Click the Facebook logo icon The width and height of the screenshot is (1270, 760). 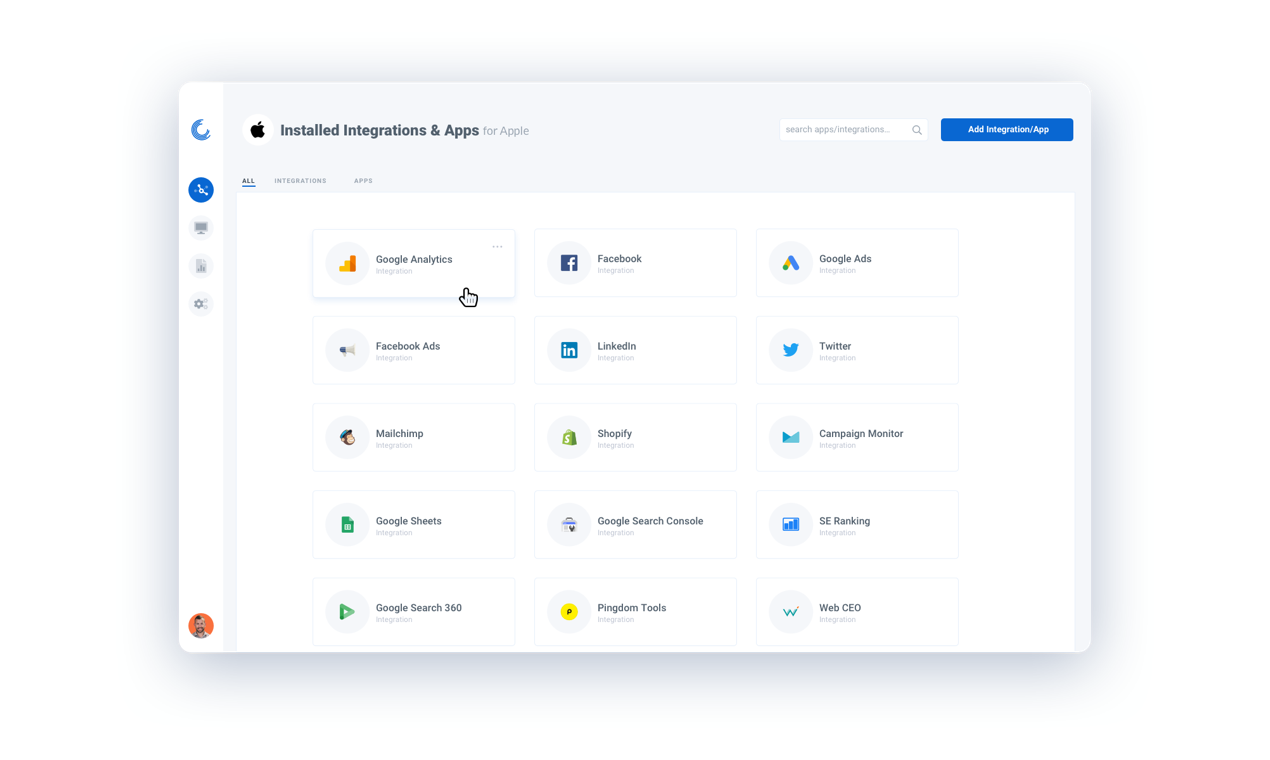569,263
